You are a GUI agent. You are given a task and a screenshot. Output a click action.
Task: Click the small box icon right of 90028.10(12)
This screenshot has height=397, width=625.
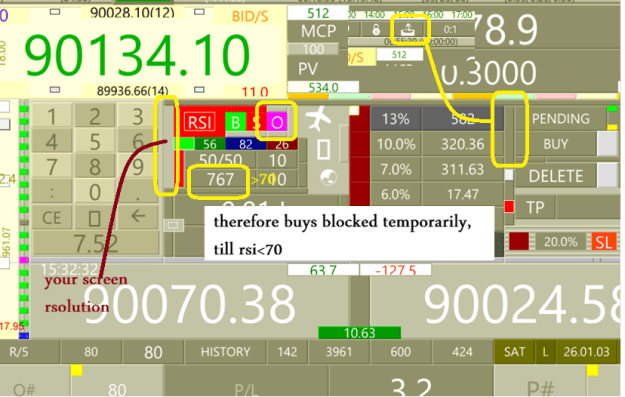pyautogui.click(x=199, y=12)
